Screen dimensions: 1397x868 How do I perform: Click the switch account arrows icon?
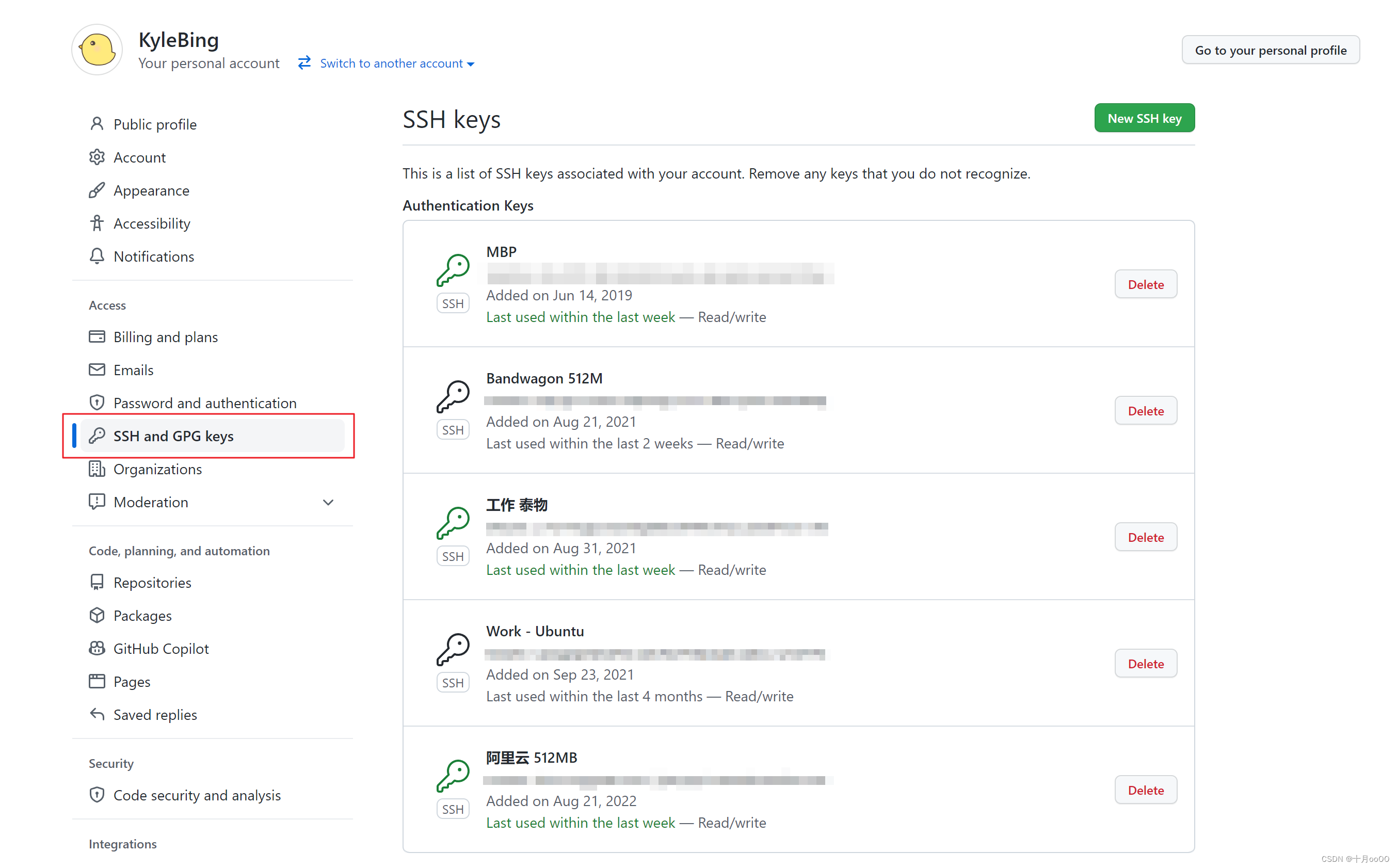(x=304, y=62)
